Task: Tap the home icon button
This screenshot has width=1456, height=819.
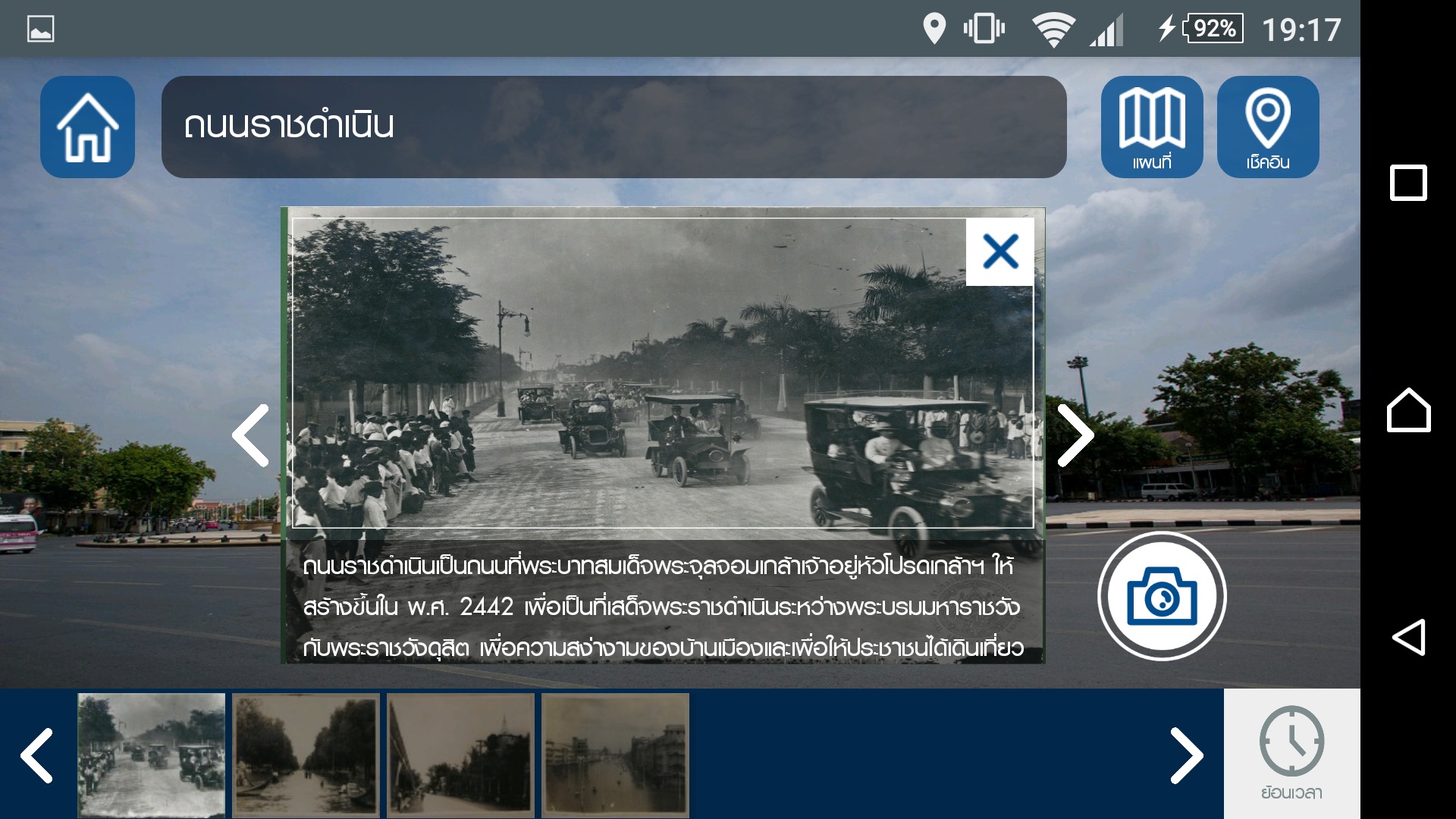Action: (87, 127)
